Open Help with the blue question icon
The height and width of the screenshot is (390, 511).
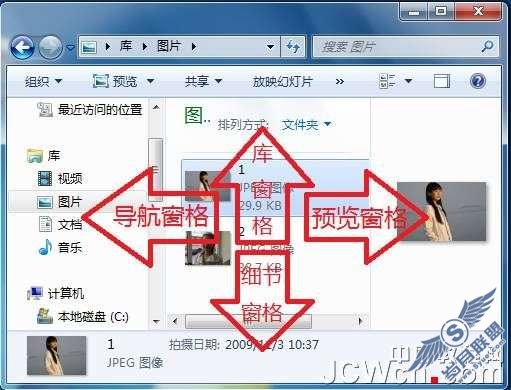click(x=478, y=81)
